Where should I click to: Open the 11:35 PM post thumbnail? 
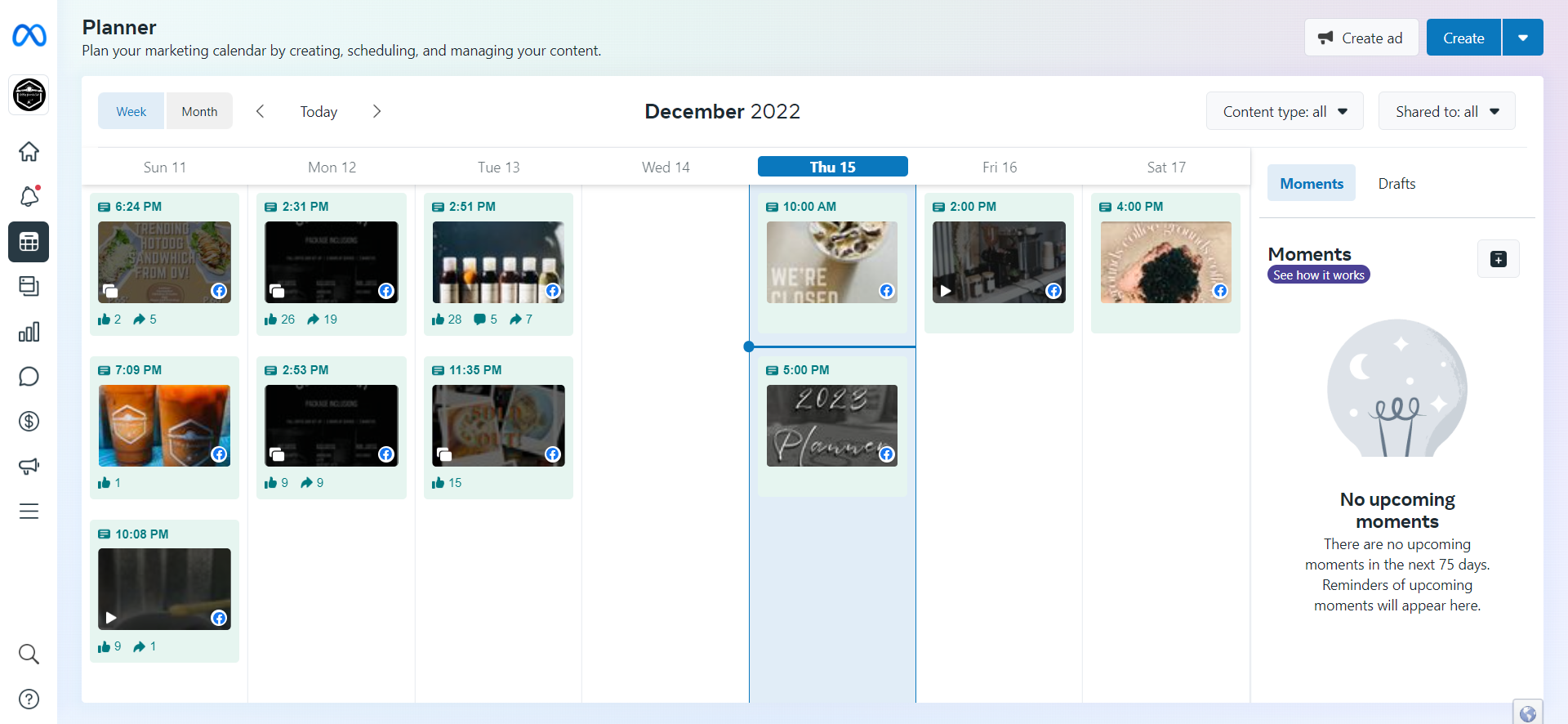click(498, 426)
